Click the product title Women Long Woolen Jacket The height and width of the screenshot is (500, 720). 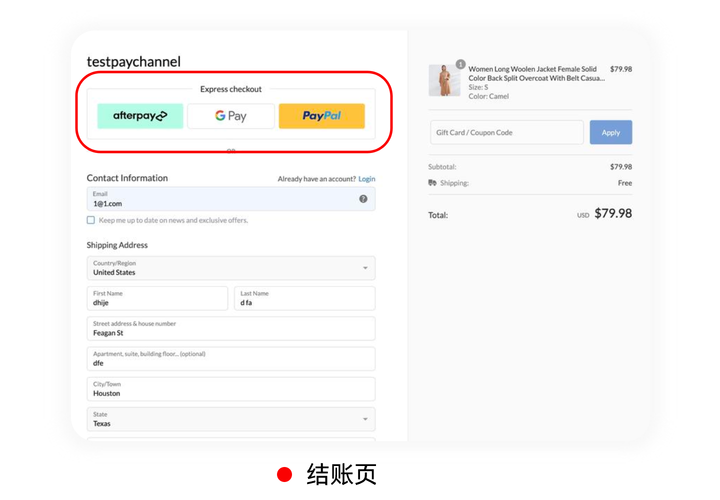(536, 73)
